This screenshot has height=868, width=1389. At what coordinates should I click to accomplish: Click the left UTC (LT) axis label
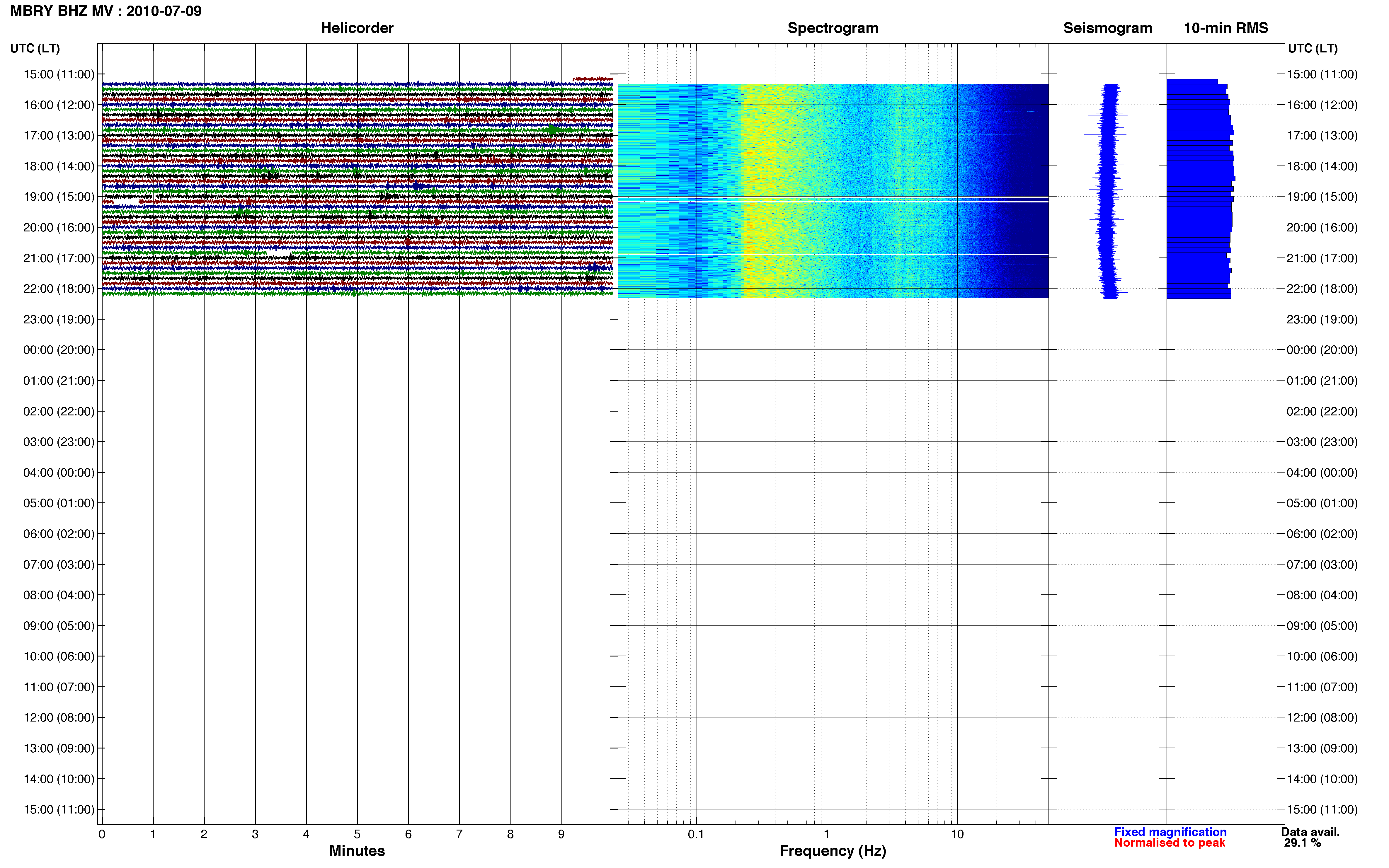[35, 48]
